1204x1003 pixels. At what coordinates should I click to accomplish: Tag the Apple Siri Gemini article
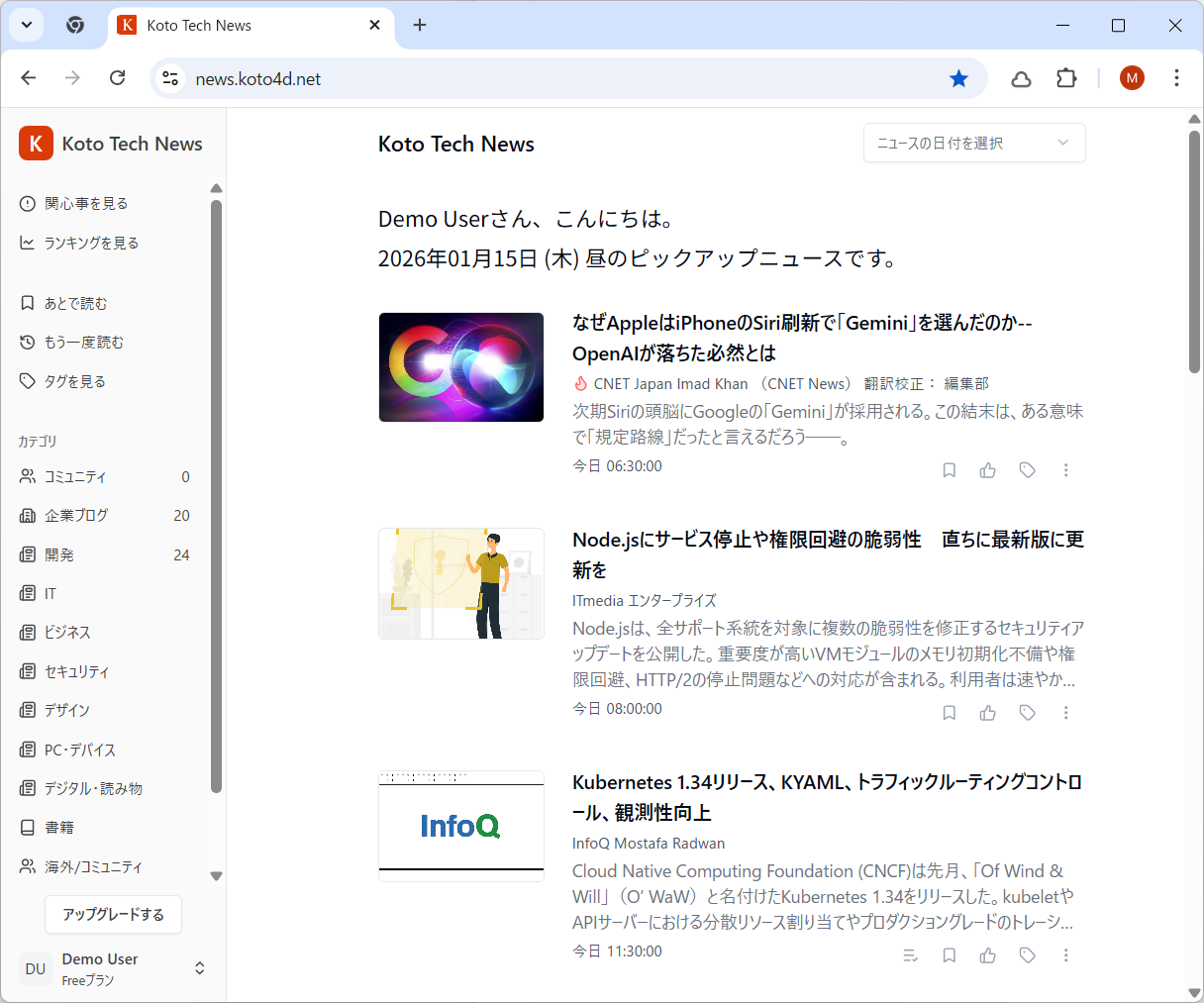1028,470
